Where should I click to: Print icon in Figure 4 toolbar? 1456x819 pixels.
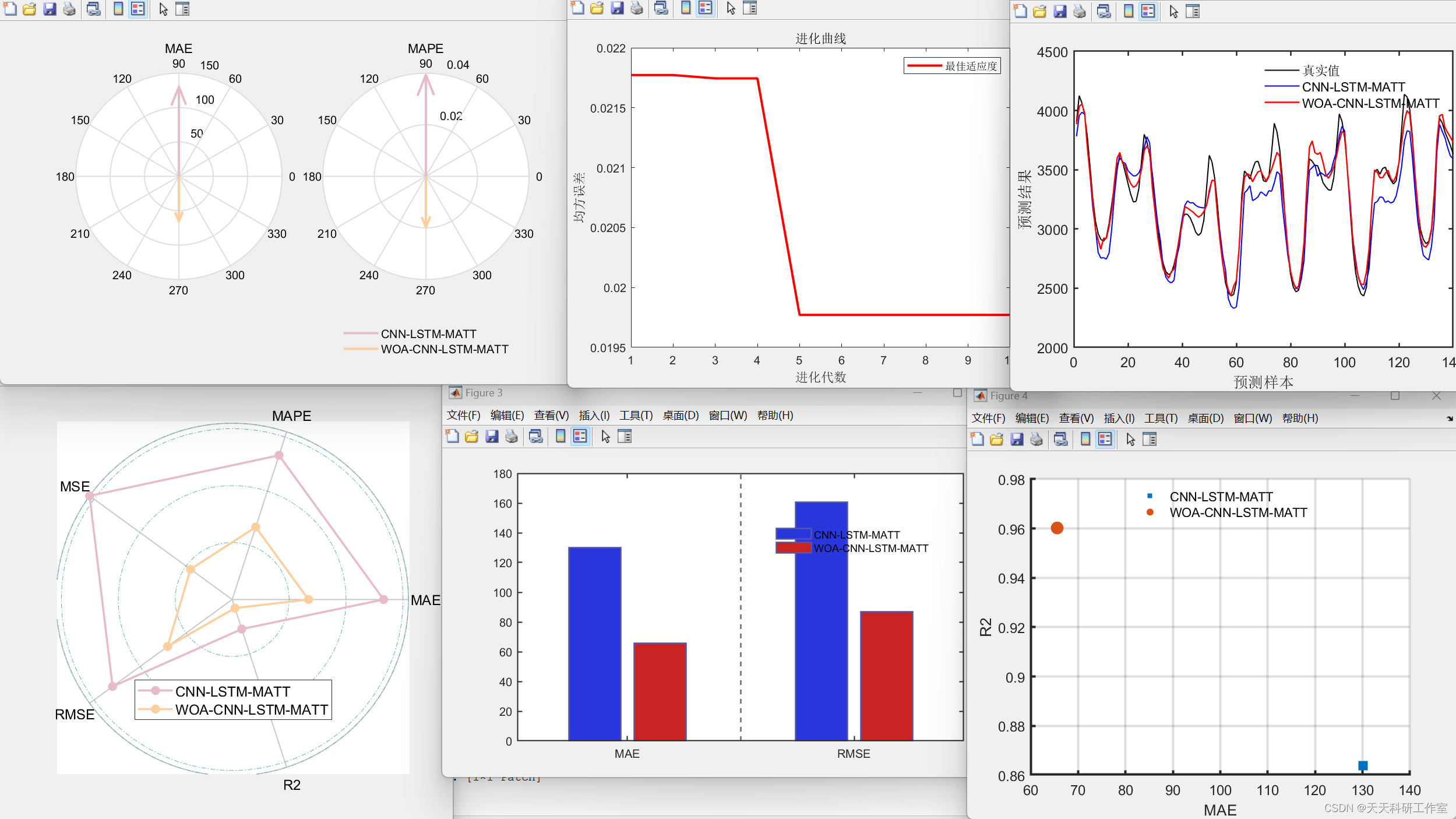1037,439
